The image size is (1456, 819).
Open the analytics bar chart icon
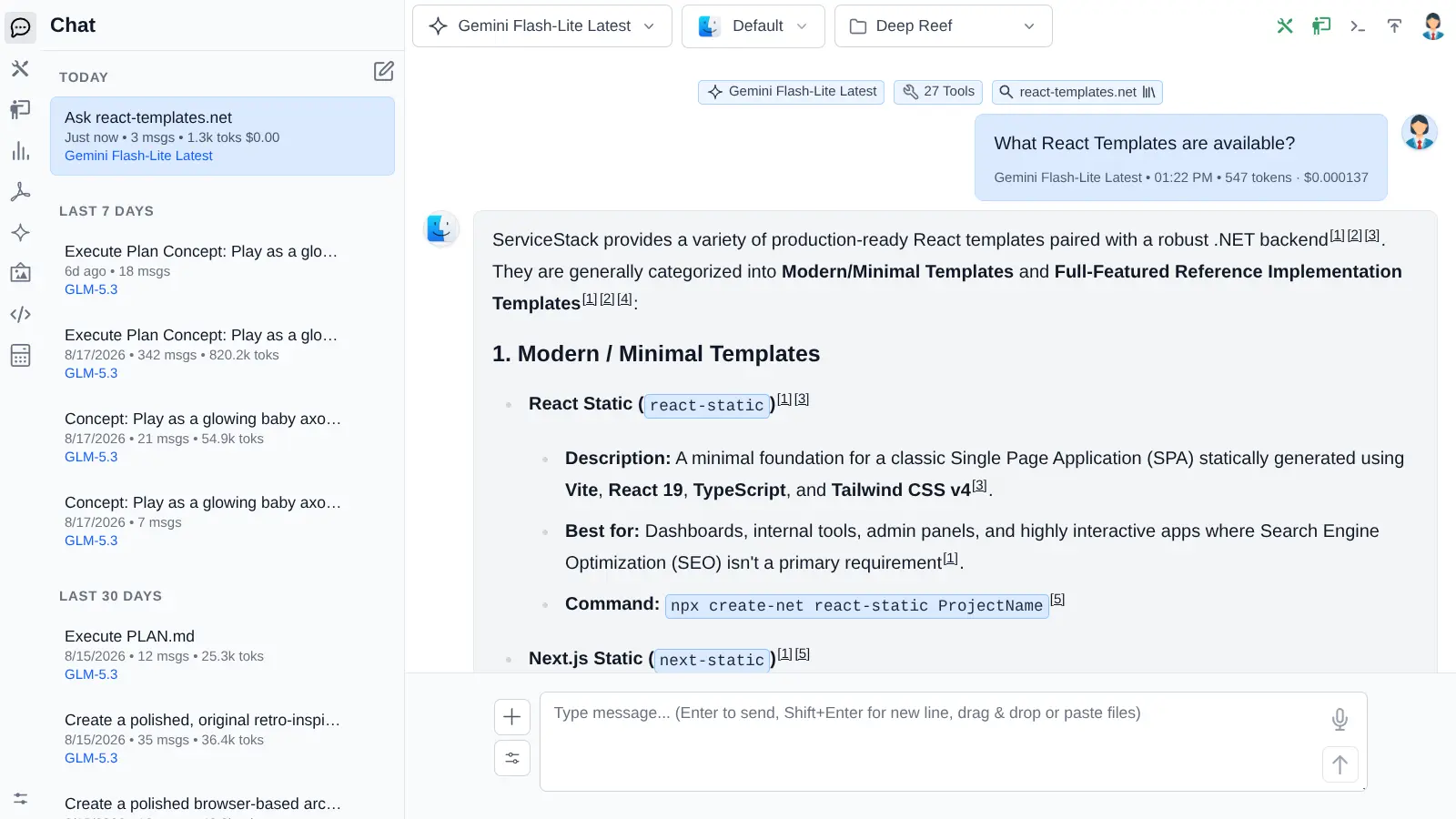20,150
